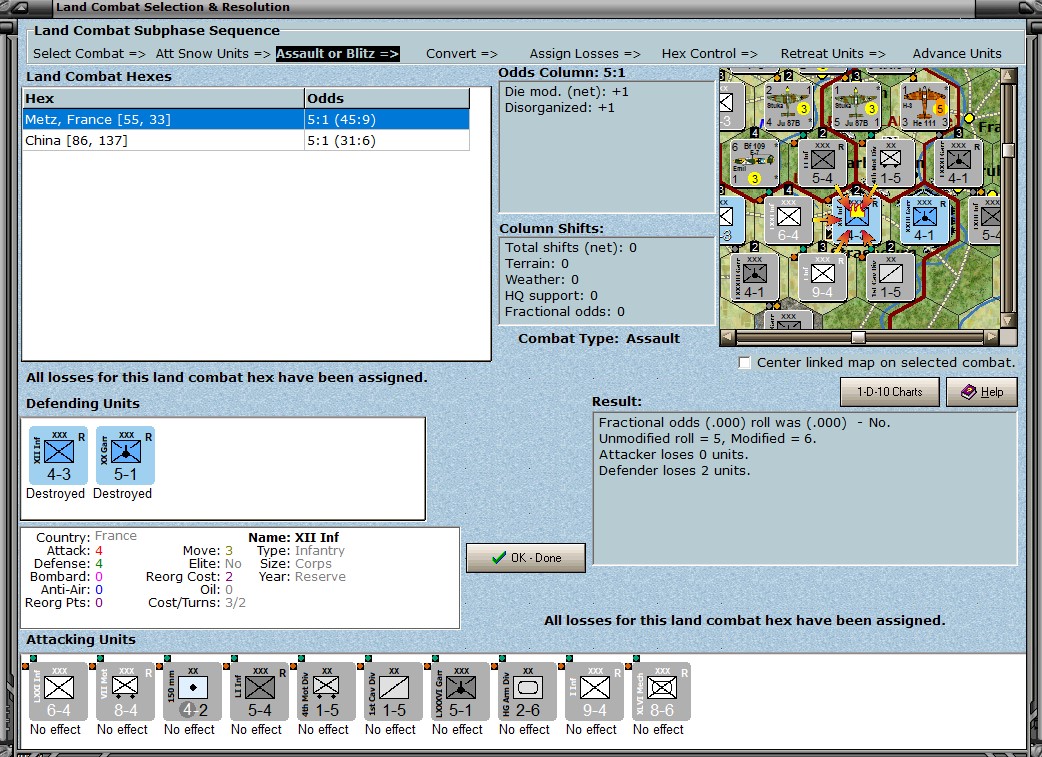Click the 'Unmodified roll = 5, Modified = 6.' line
This screenshot has width=1042, height=757.
pos(708,439)
